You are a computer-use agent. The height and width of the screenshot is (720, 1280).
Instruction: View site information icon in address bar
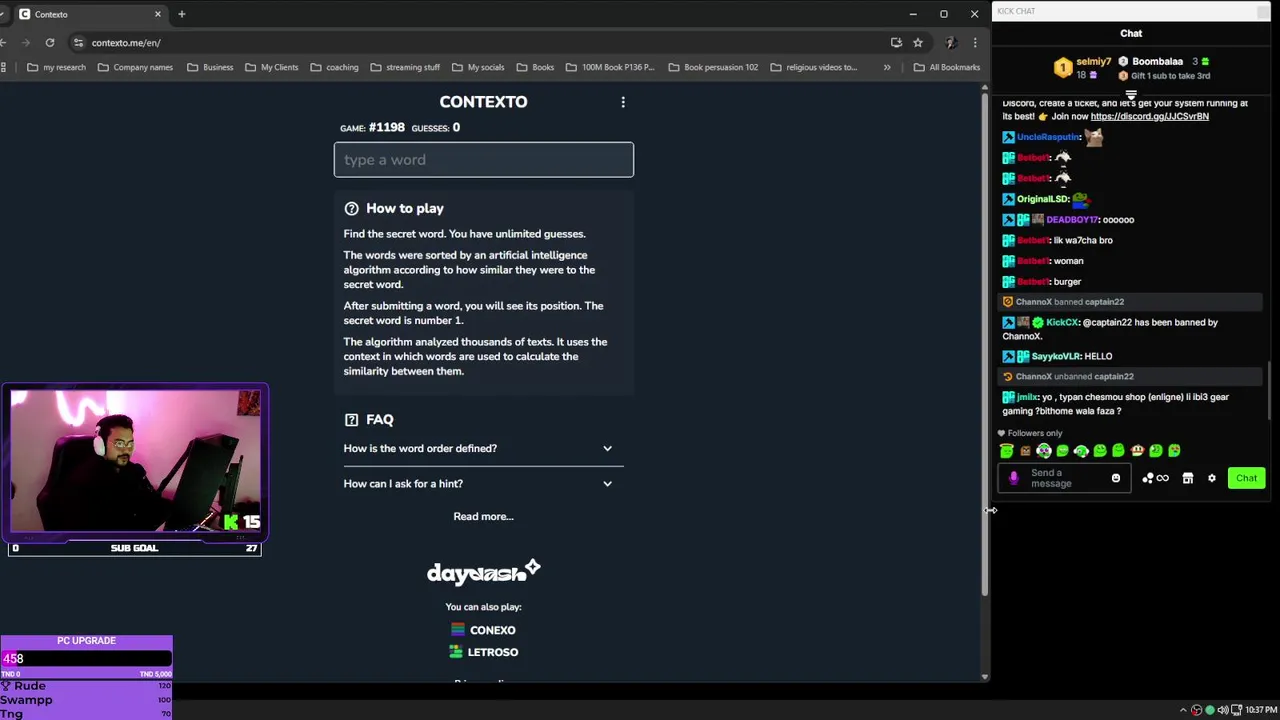point(78,42)
